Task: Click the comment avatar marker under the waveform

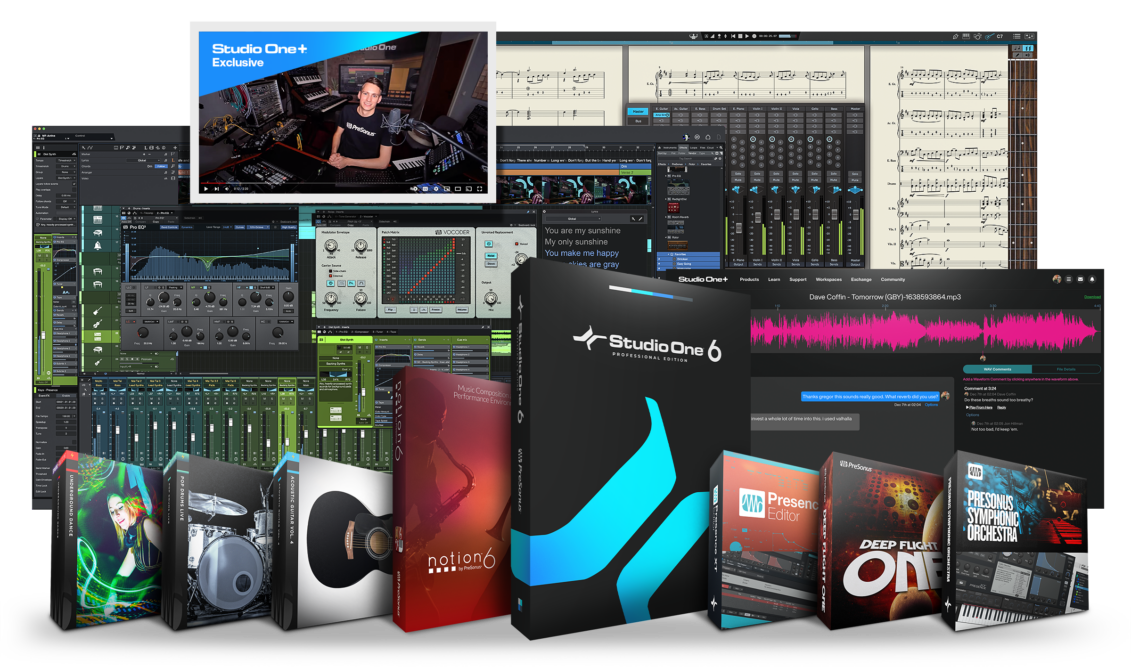Action: [982, 358]
